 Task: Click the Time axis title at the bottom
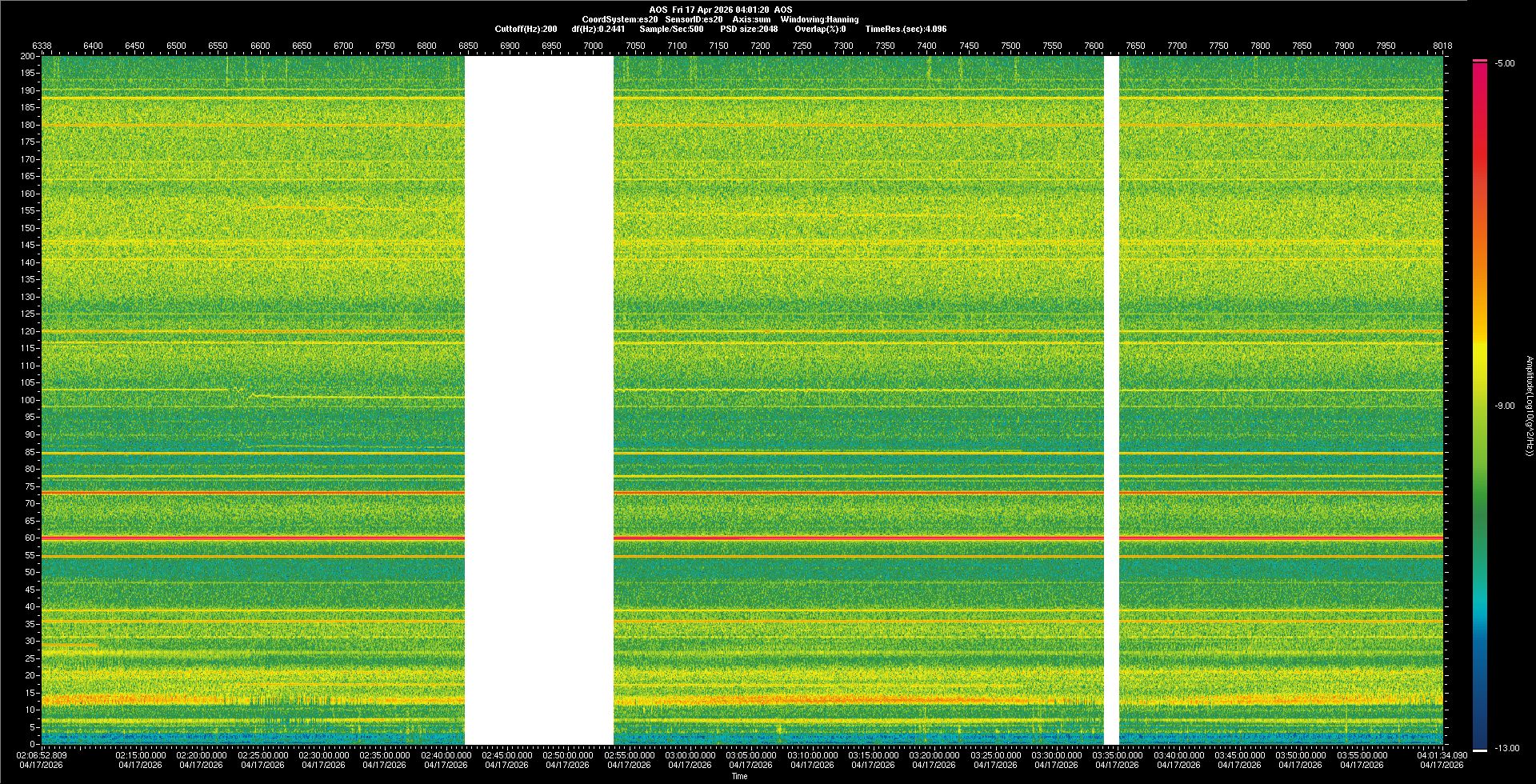coord(739,776)
